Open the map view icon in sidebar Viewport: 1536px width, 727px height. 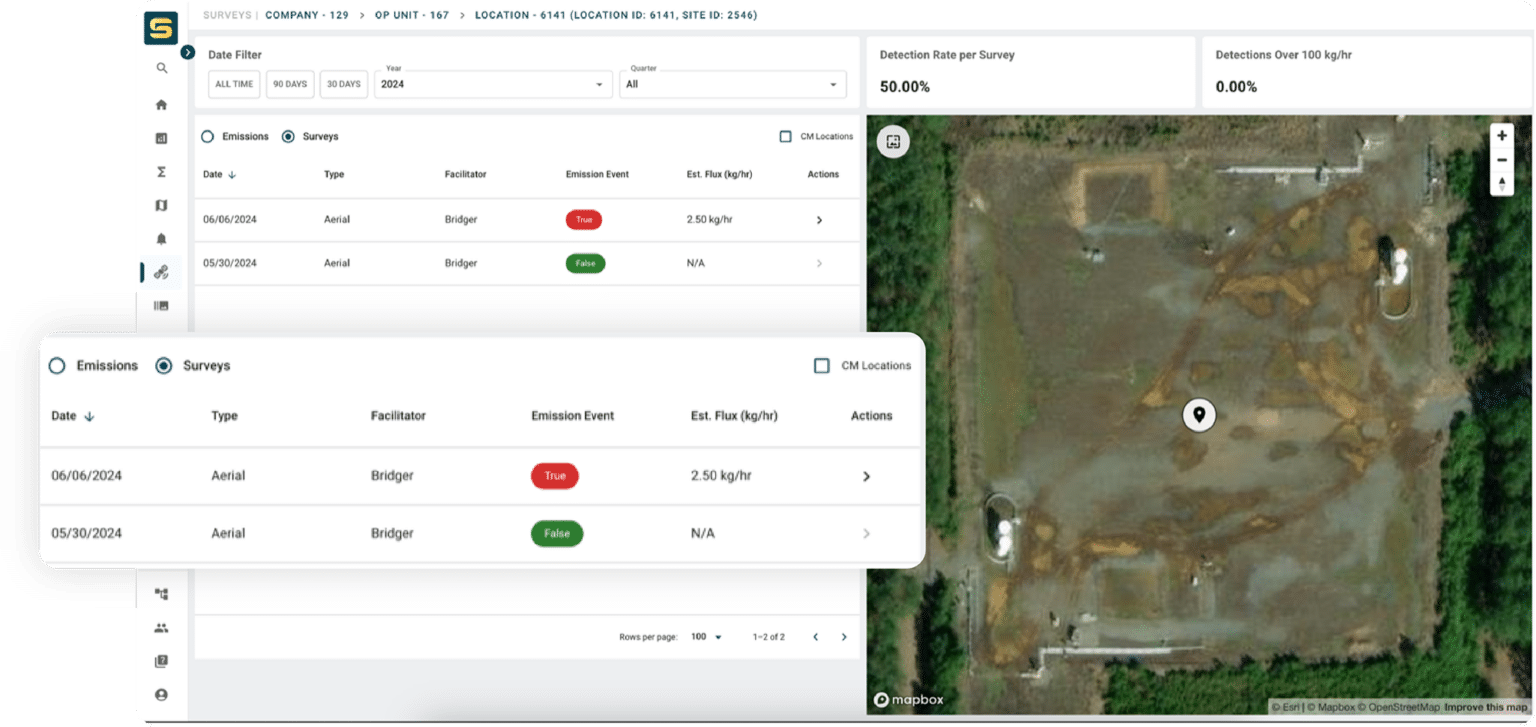pyautogui.click(x=161, y=205)
